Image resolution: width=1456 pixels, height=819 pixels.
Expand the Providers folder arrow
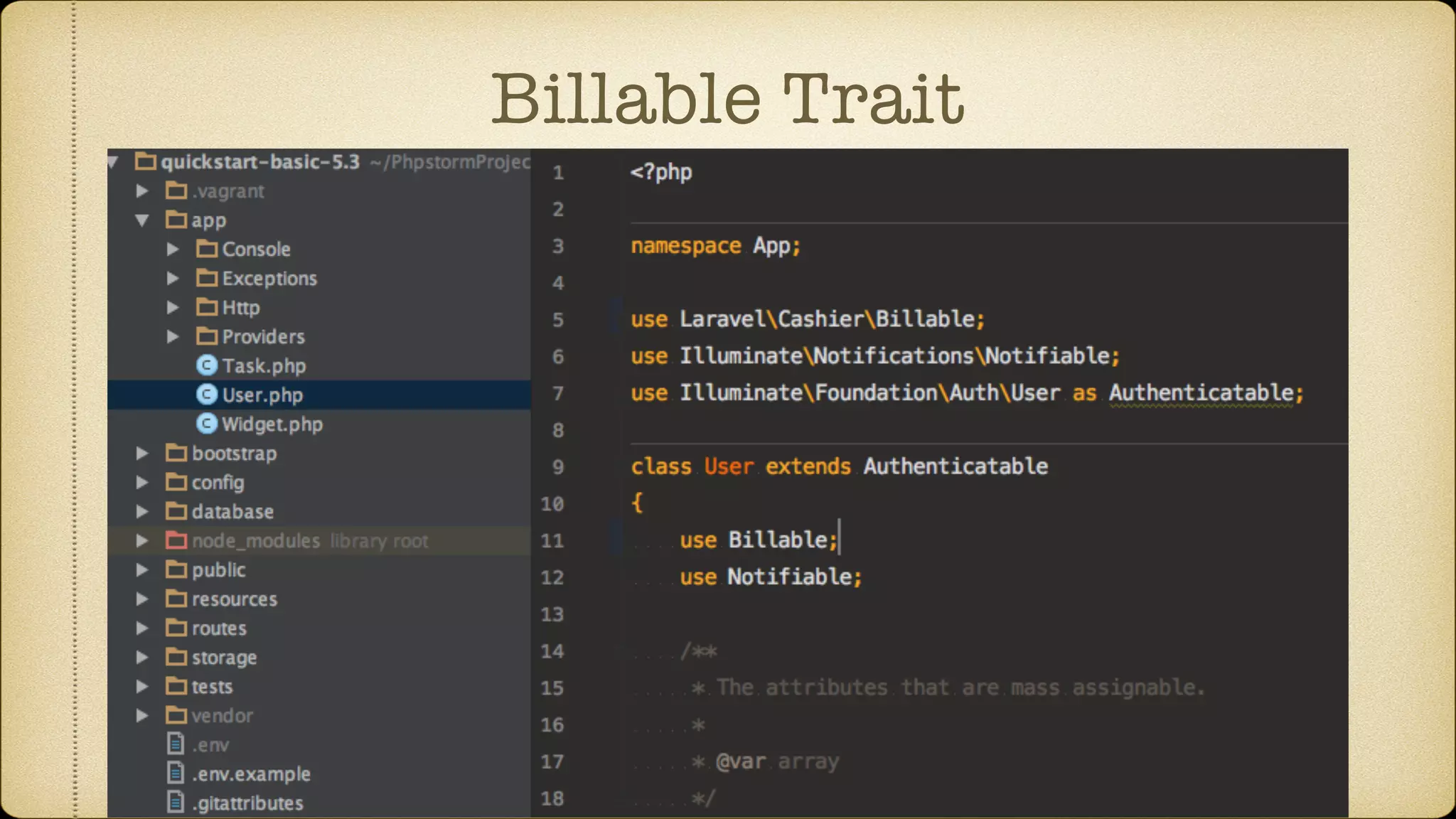point(173,337)
